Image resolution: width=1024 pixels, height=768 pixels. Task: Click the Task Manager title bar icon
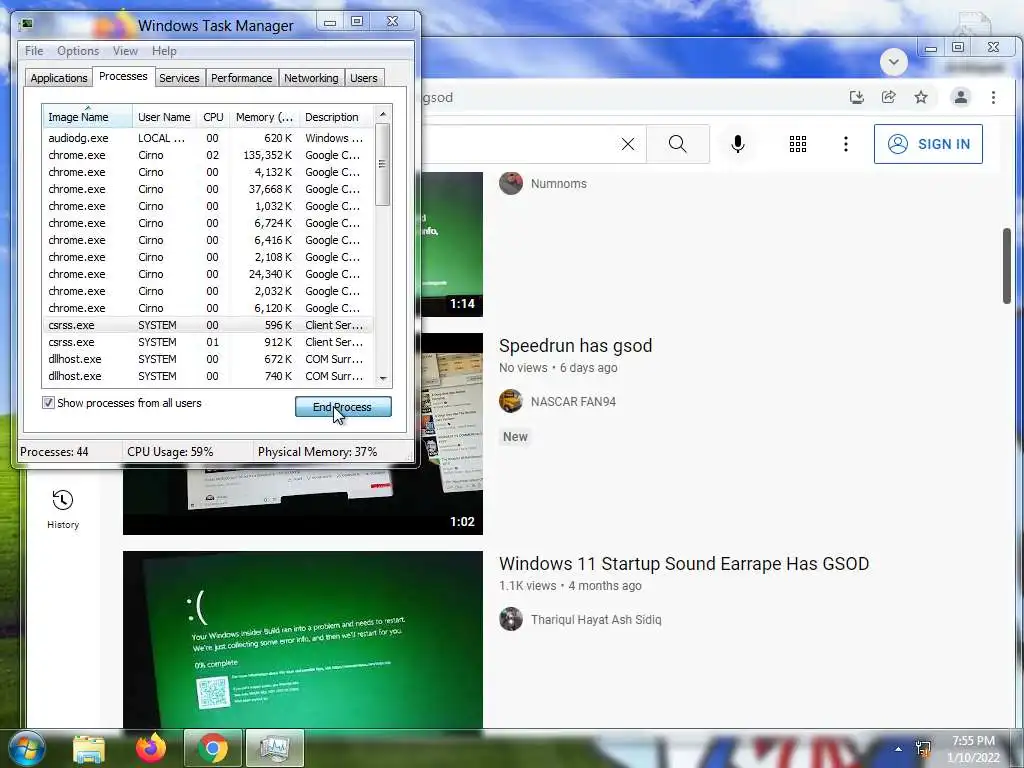point(27,25)
